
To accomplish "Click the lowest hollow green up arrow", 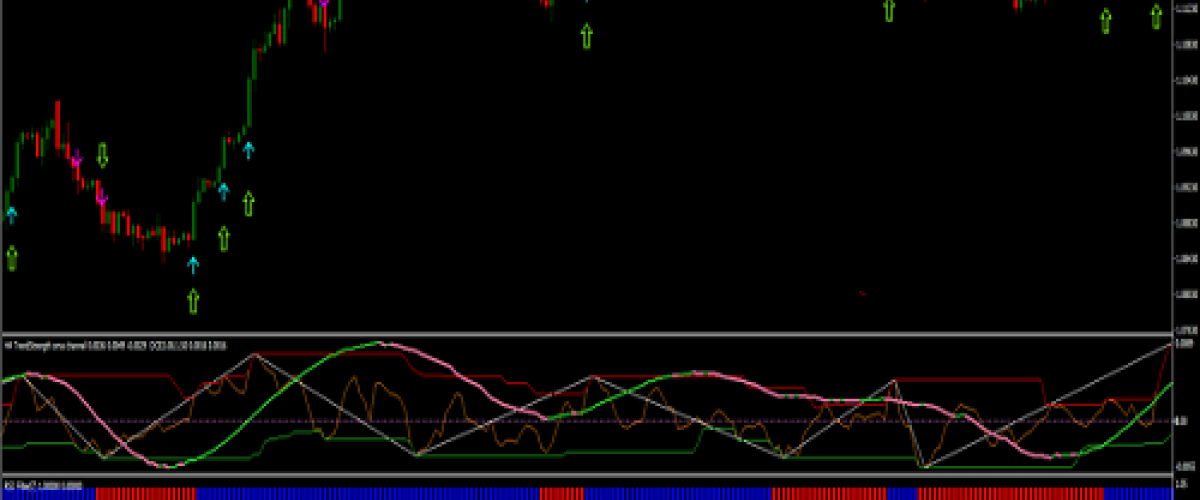I will click(x=193, y=300).
